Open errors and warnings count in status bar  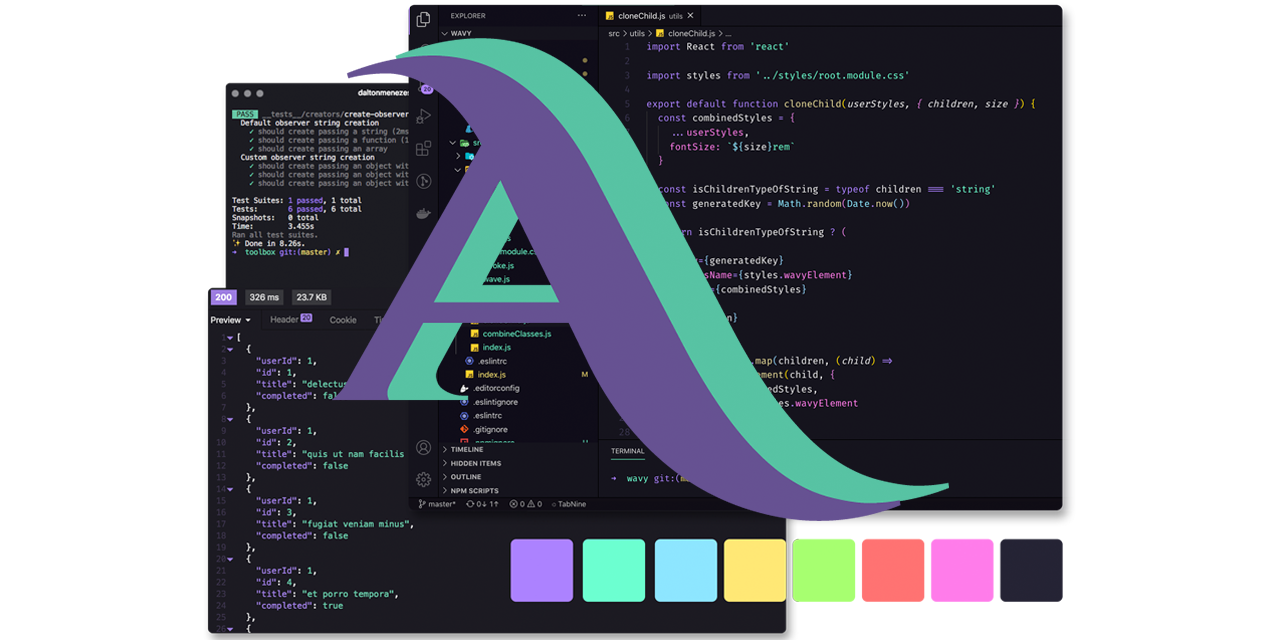click(x=526, y=504)
